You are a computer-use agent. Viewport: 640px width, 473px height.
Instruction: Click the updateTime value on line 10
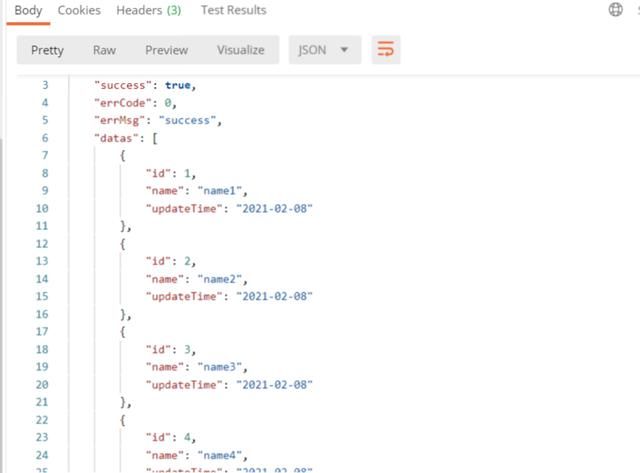275,208
